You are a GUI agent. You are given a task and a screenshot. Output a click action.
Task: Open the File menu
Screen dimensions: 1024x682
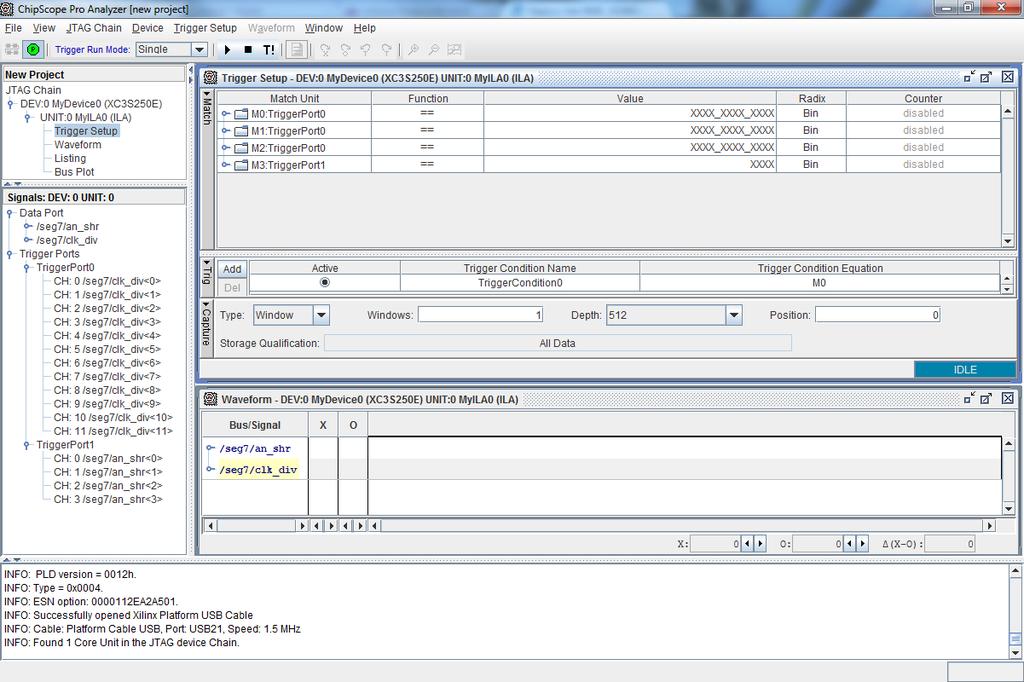13,28
